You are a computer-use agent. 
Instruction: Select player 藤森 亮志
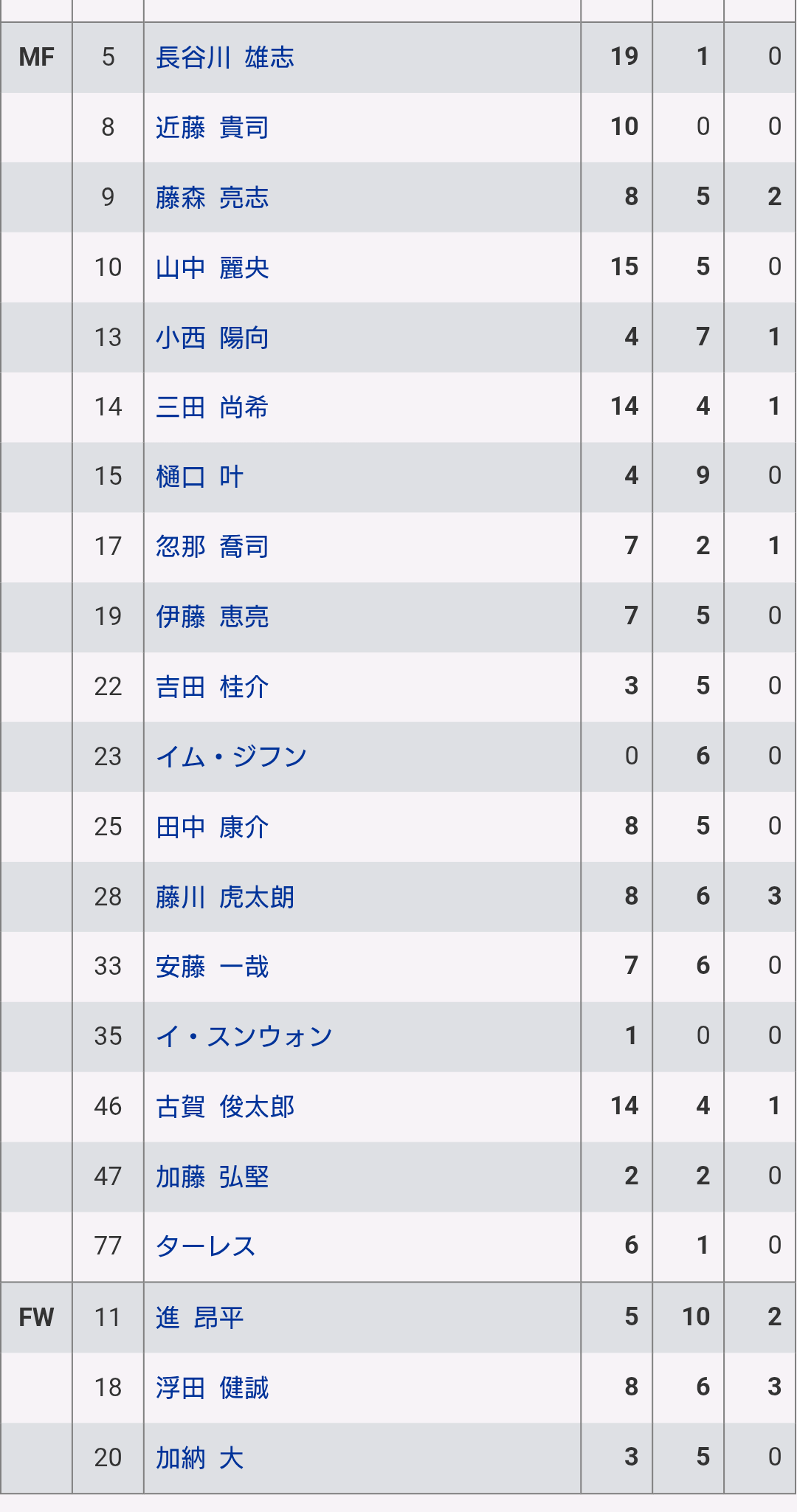213,197
